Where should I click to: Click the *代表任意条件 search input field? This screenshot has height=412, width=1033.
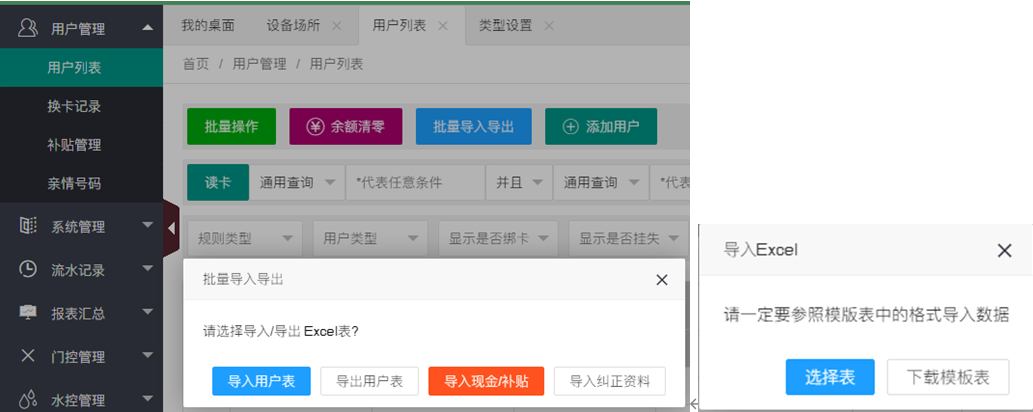413,183
